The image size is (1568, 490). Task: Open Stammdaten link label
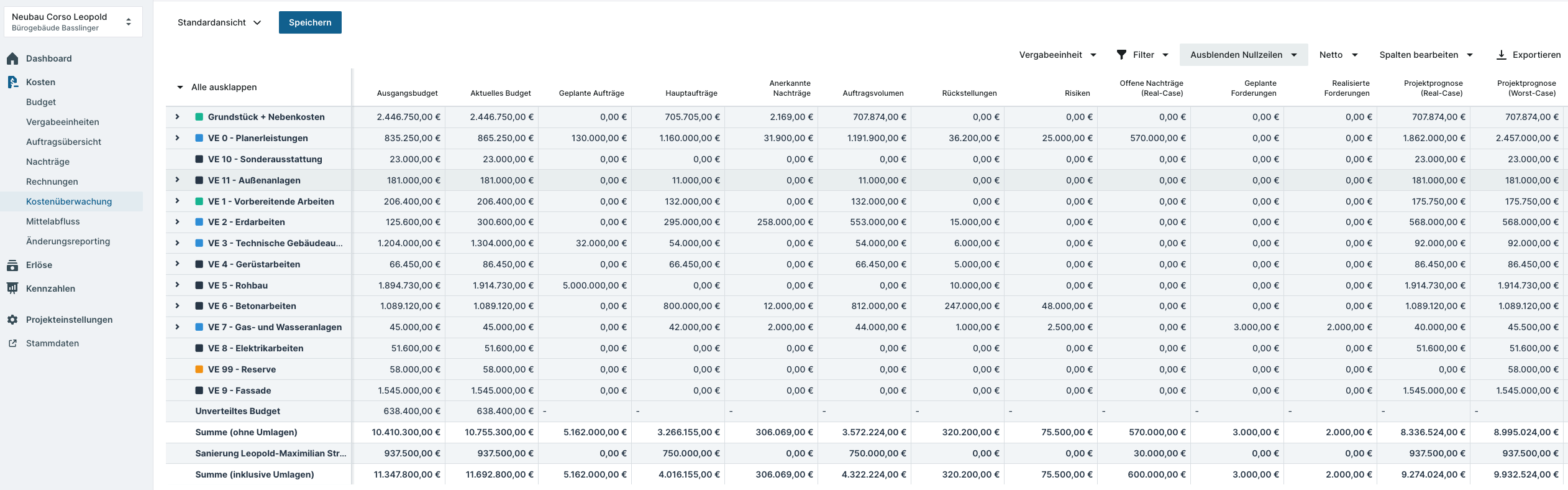[52, 343]
